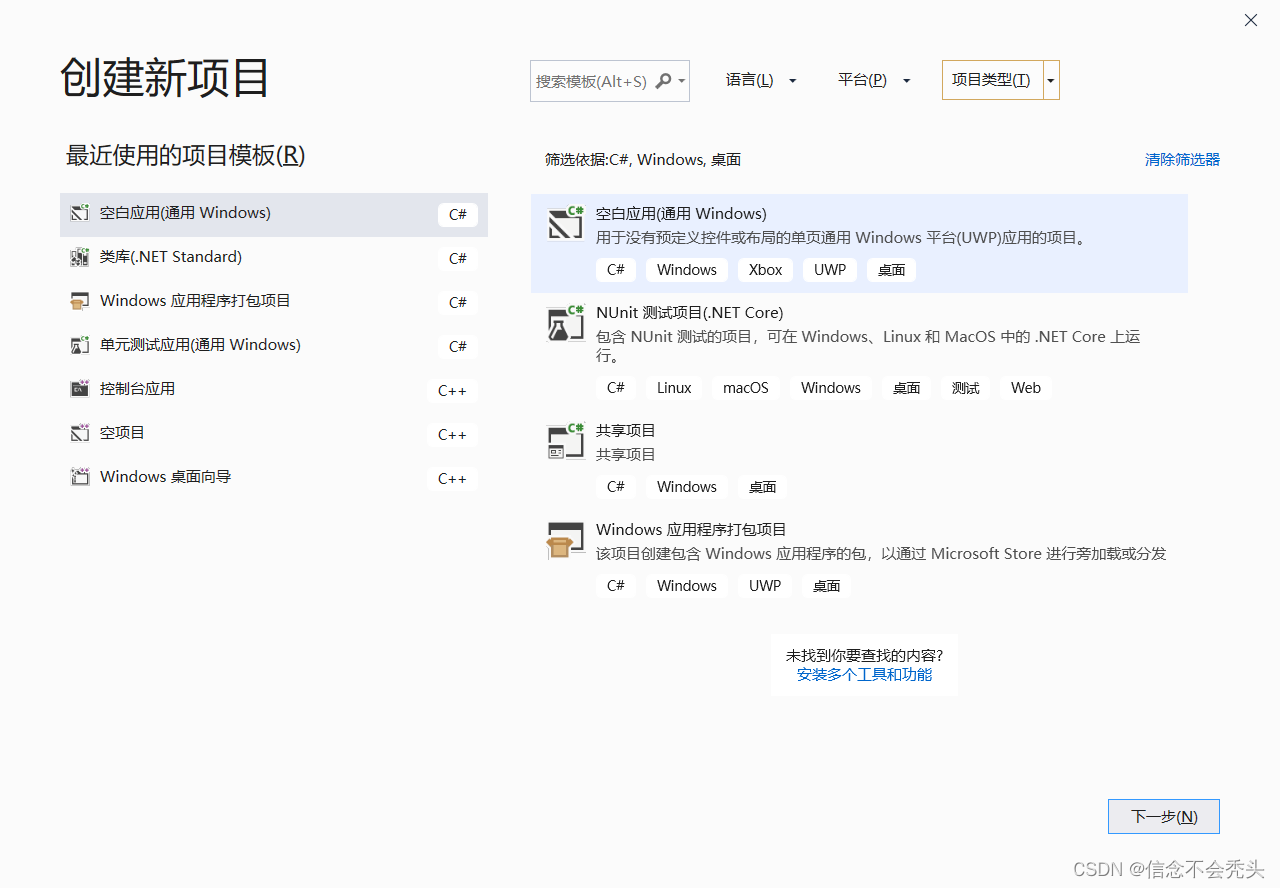Click the icon of recent 空白应用(通用 Windows) template
Image resolution: width=1280 pixels, height=888 pixels.
[x=80, y=213]
